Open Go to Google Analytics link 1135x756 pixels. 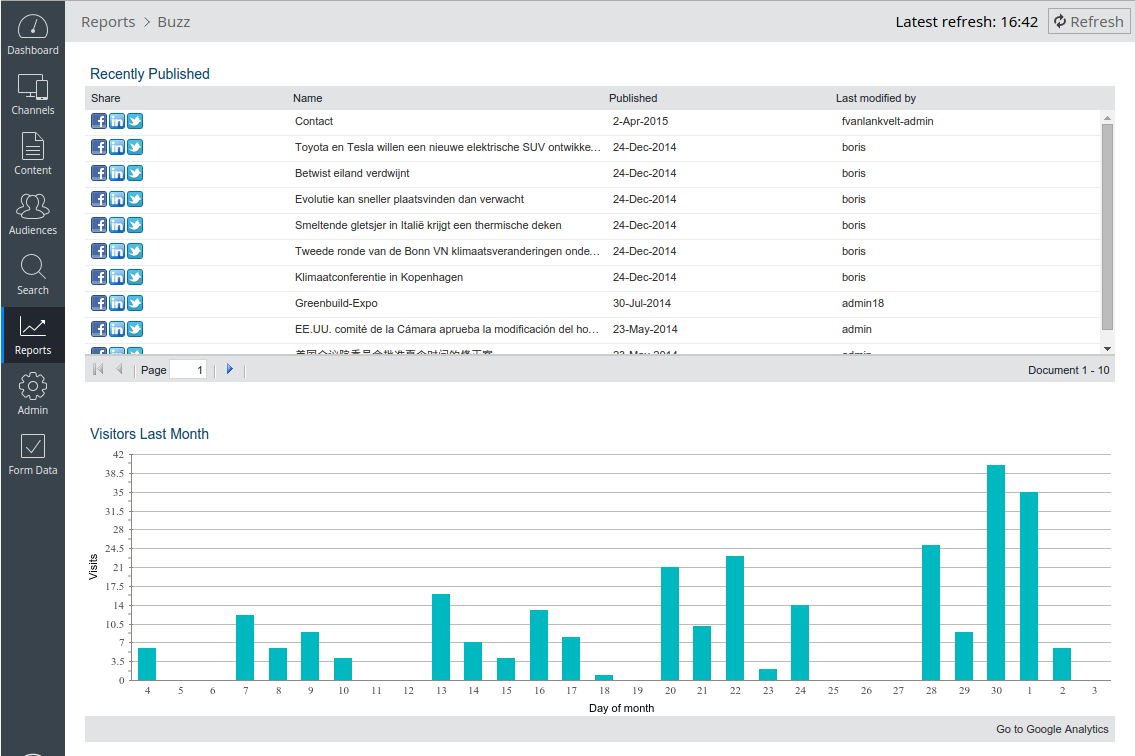coord(1052,729)
